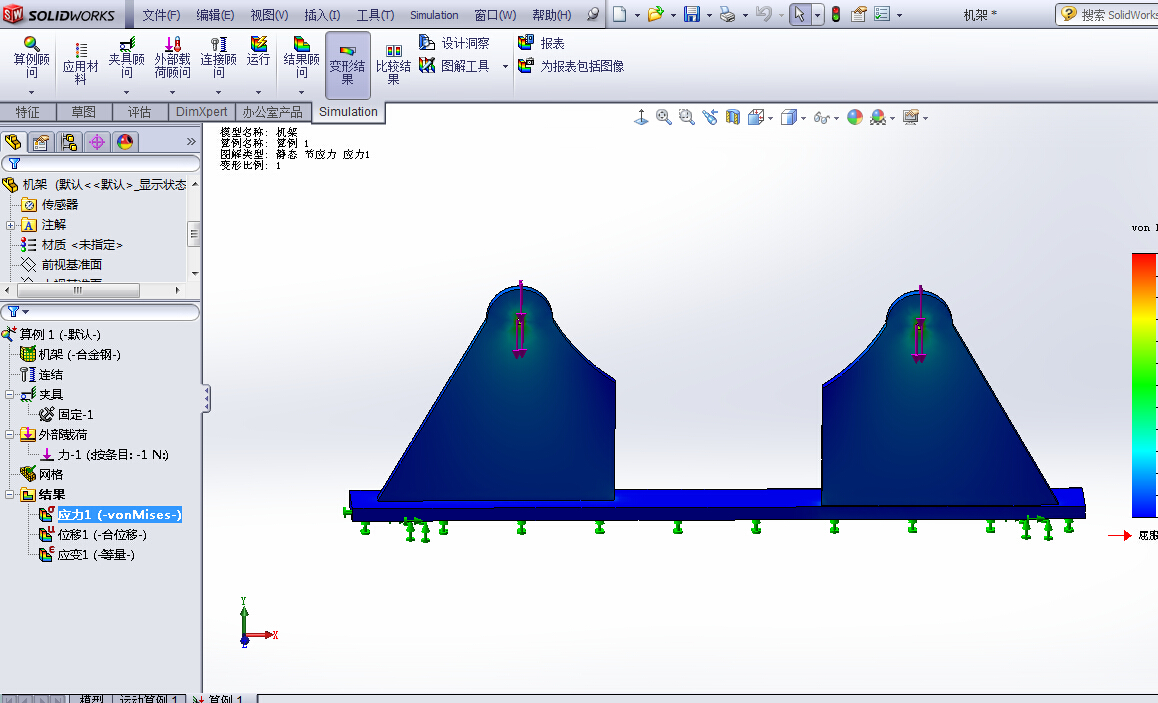Expand the 运行 dropdown arrow
Screen dimensions: 1158x703
coord(258,92)
